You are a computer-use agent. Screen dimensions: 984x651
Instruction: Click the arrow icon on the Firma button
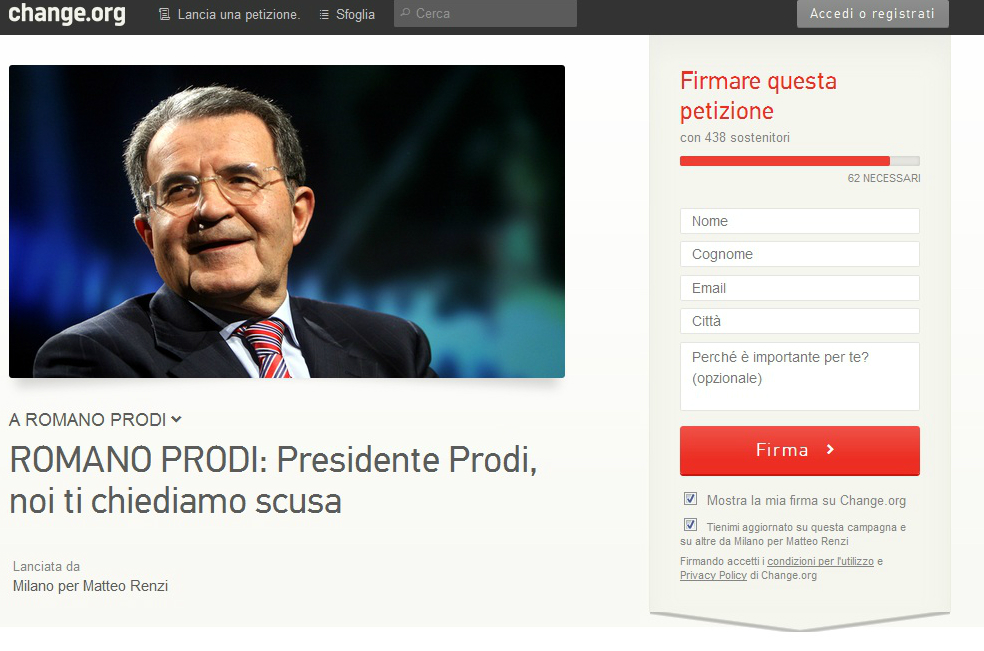pyautogui.click(x=830, y=449)
